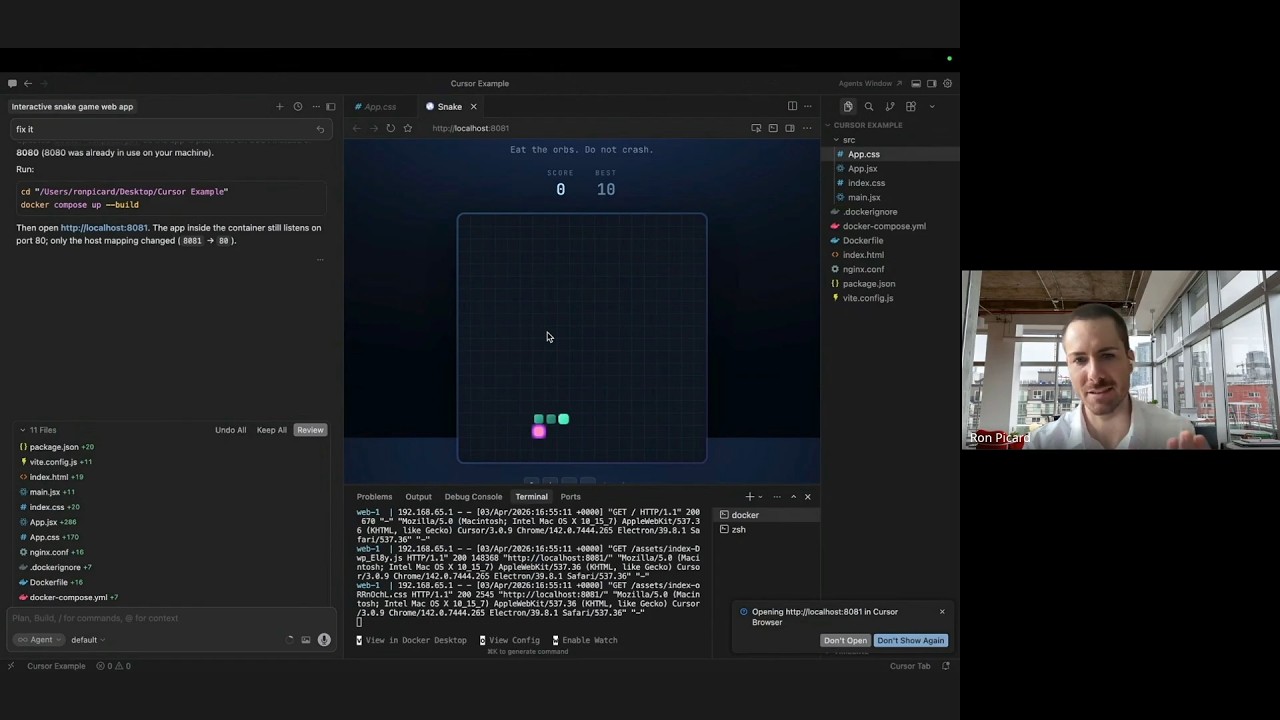Switch to the Problems panel tab
This screenshot has width=1280, height=720.
[x=375, y=497]
